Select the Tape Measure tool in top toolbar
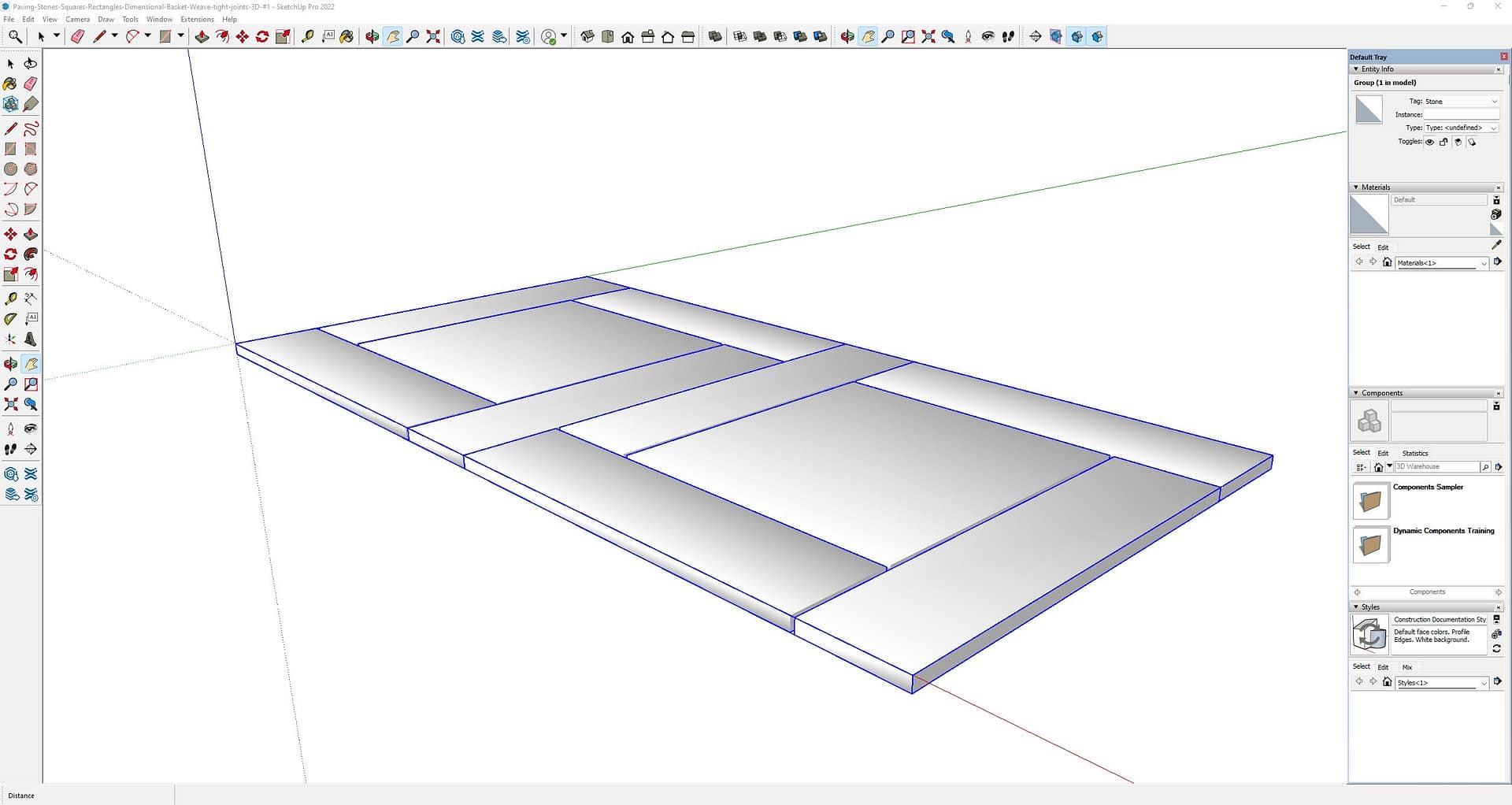Screen dimensions: 1512x805 [307, 36]
